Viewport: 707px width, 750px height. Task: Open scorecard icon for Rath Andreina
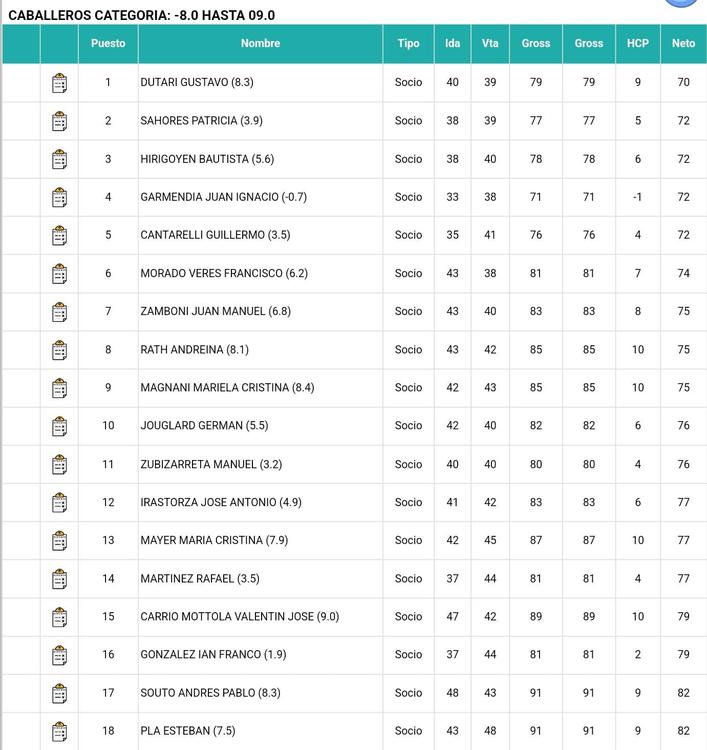(59, 350)
